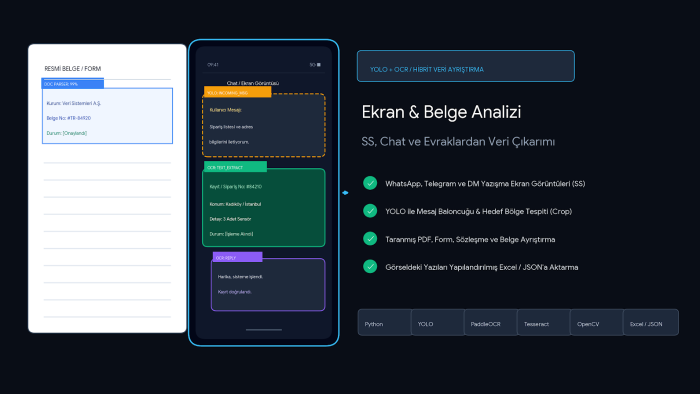Click the RESMİ BELGE / FORM heading

pos(73,69)
